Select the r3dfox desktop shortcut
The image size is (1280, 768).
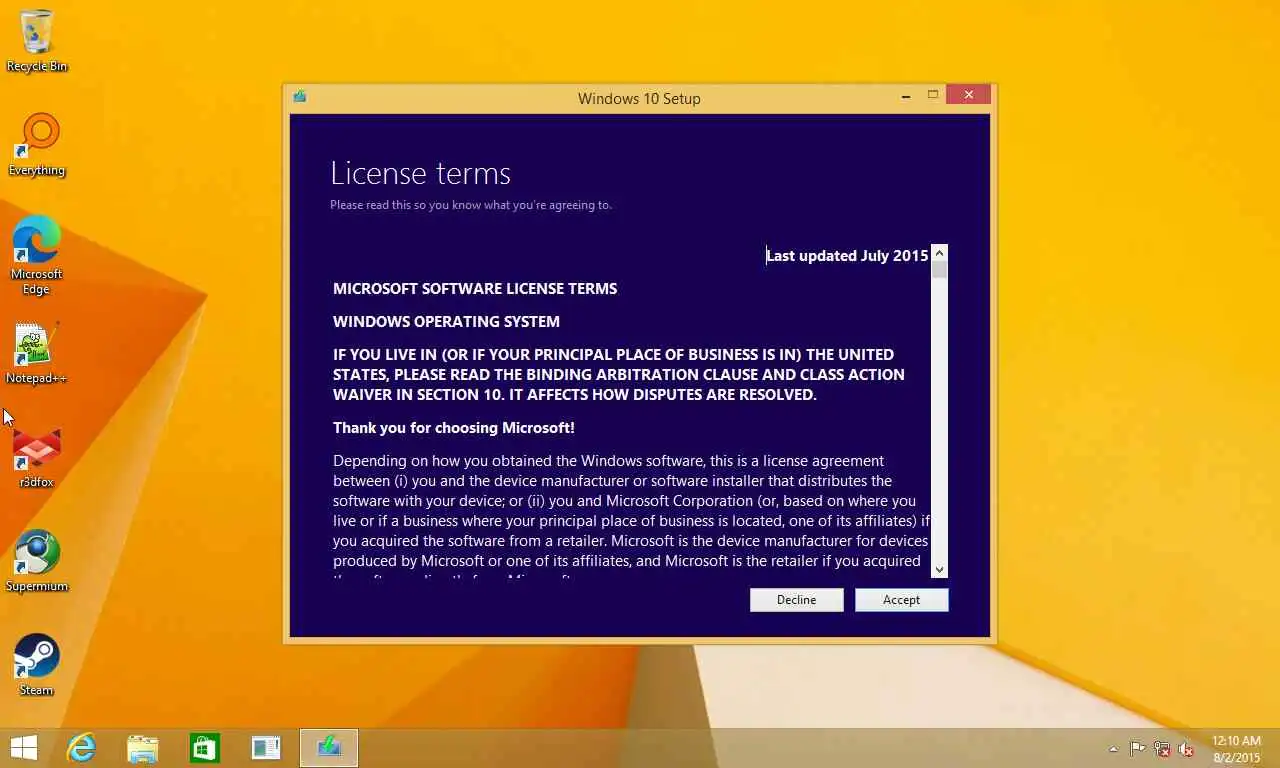37,458
